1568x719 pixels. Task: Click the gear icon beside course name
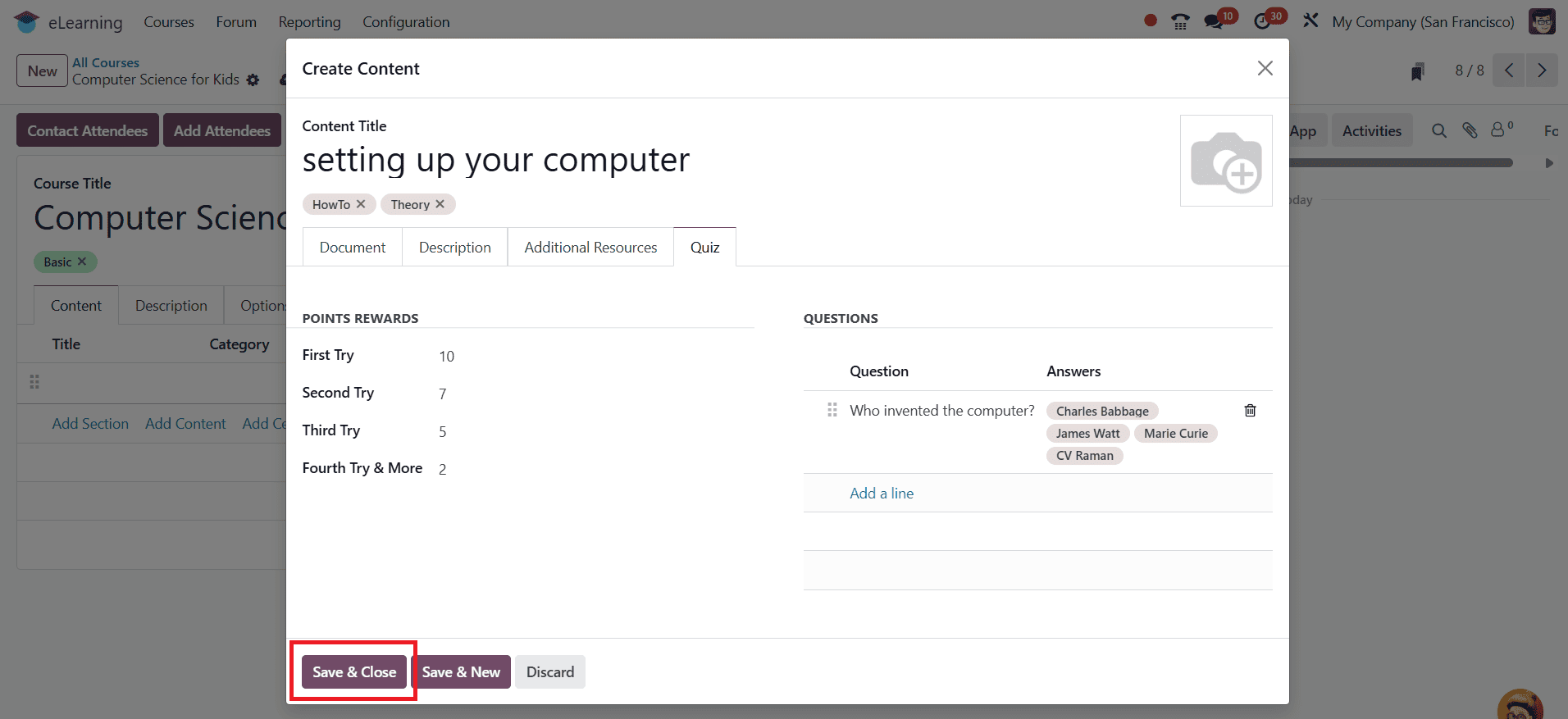(253, 80)
